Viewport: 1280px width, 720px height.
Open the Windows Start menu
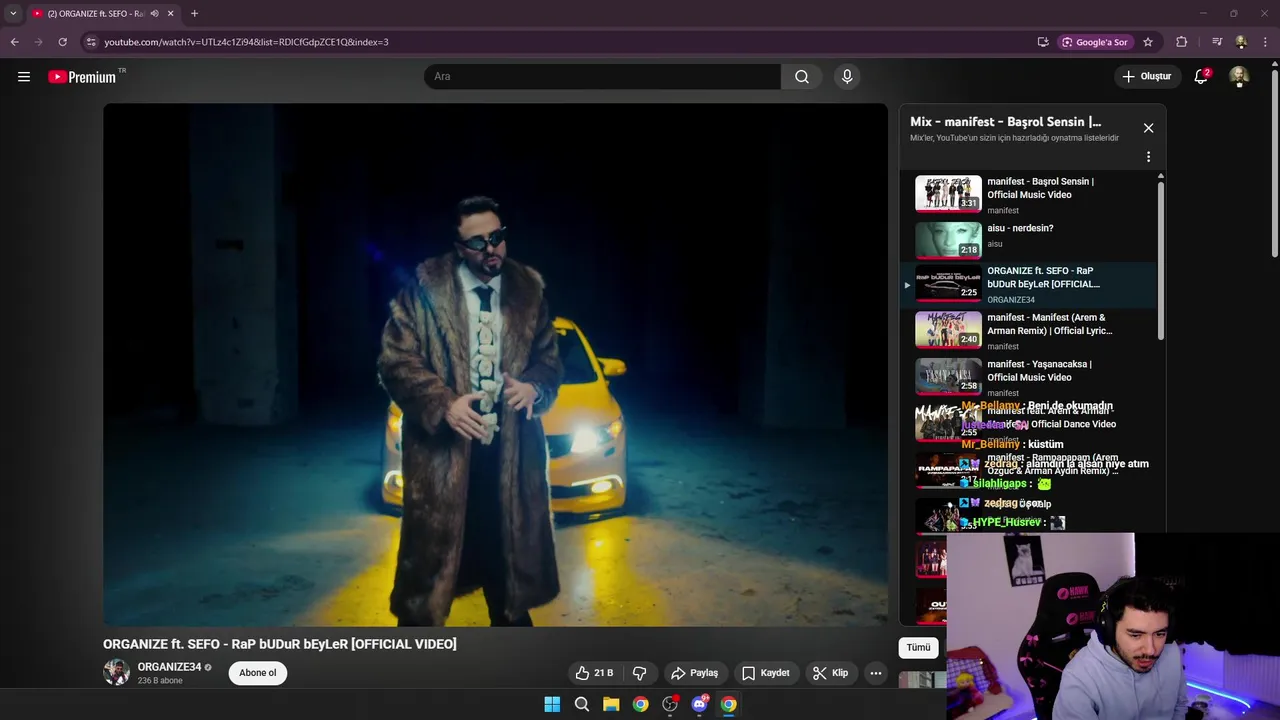coord(552,704)
